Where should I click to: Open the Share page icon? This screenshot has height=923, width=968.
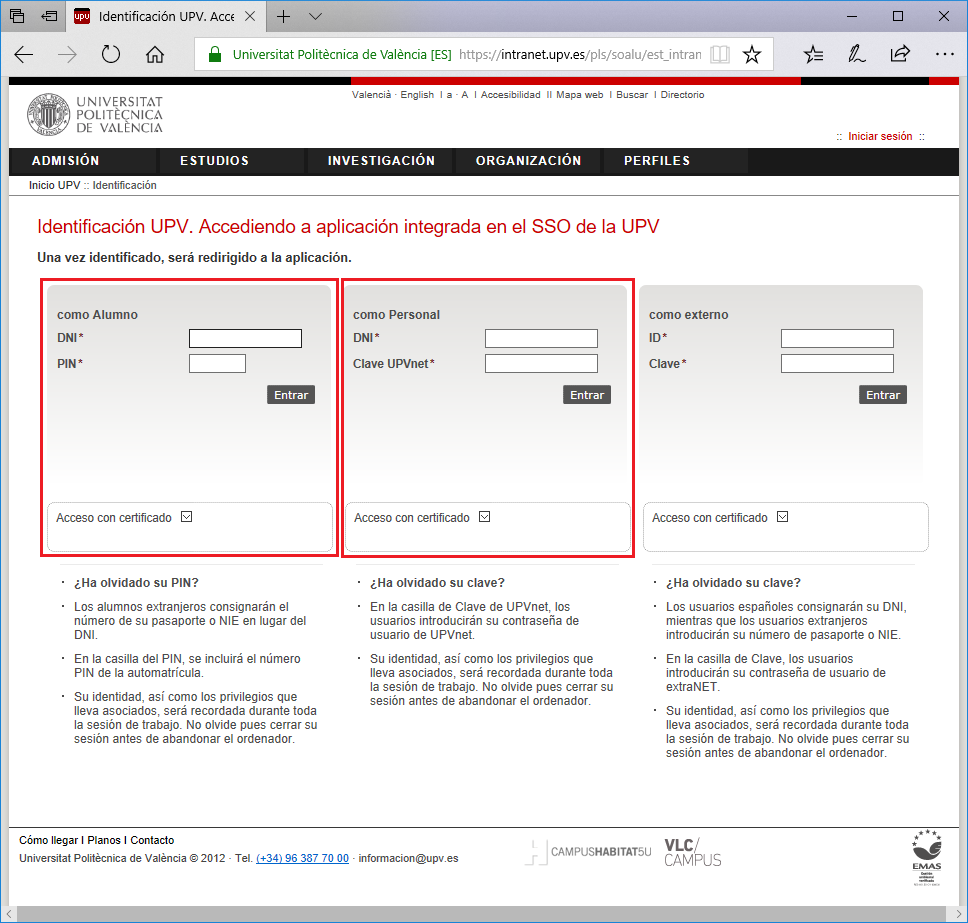pos(900,55)
